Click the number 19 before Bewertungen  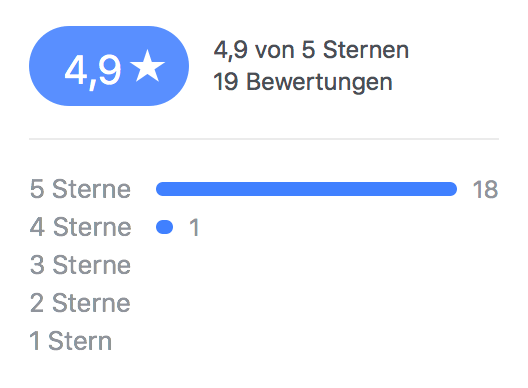point(226,82)
